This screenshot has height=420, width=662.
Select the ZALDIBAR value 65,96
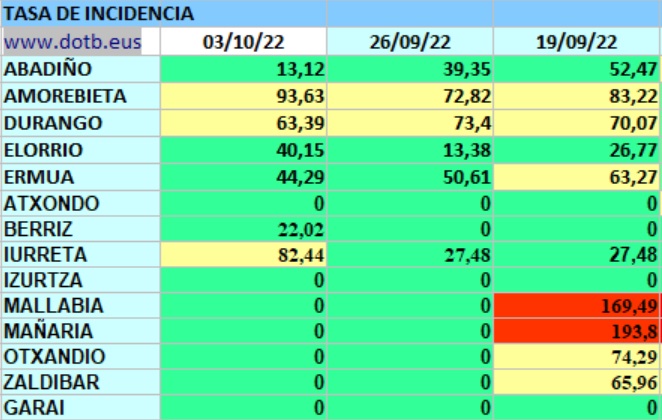(x=578, y=382)
